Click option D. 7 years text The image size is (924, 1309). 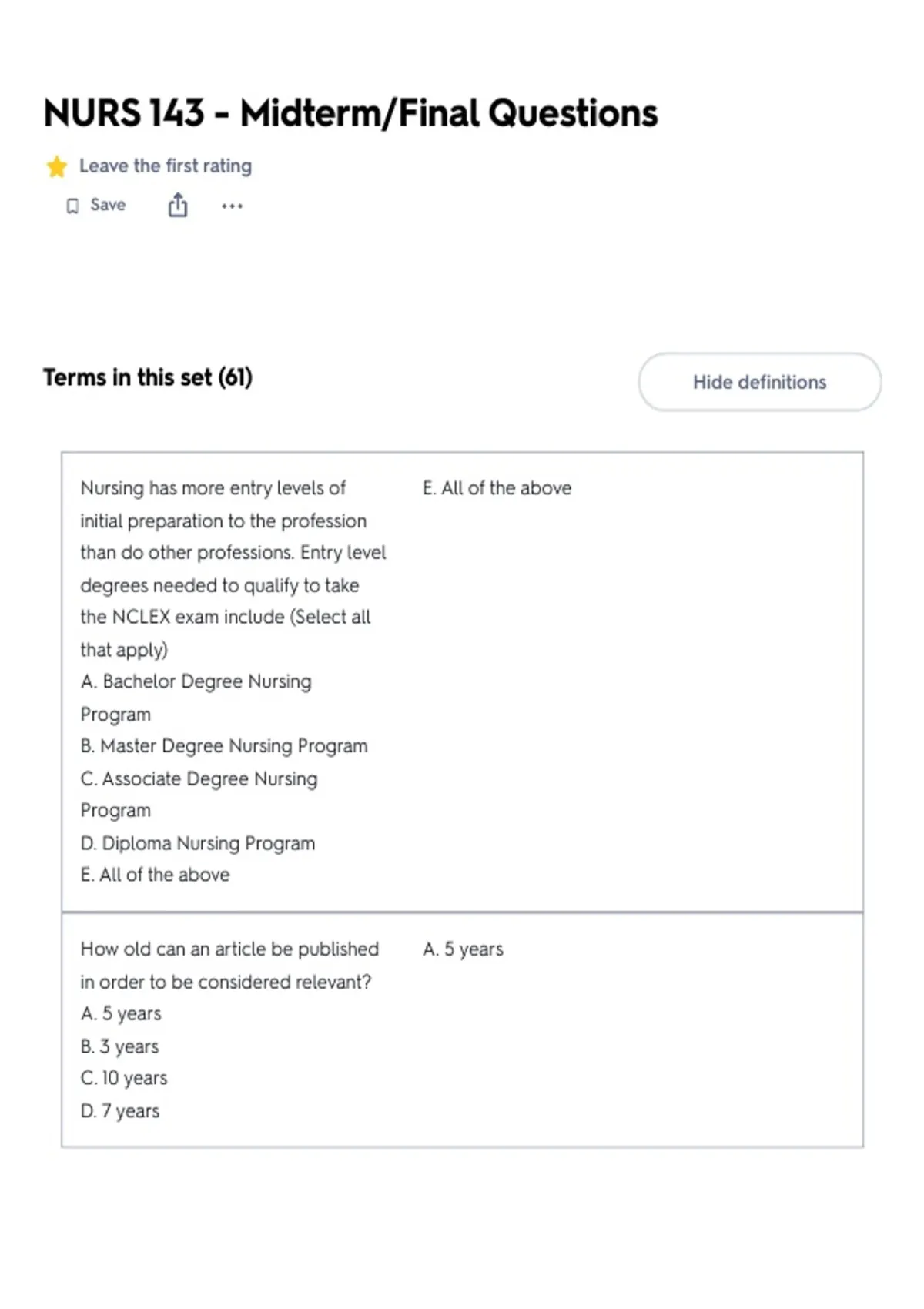pos(120,1111)
